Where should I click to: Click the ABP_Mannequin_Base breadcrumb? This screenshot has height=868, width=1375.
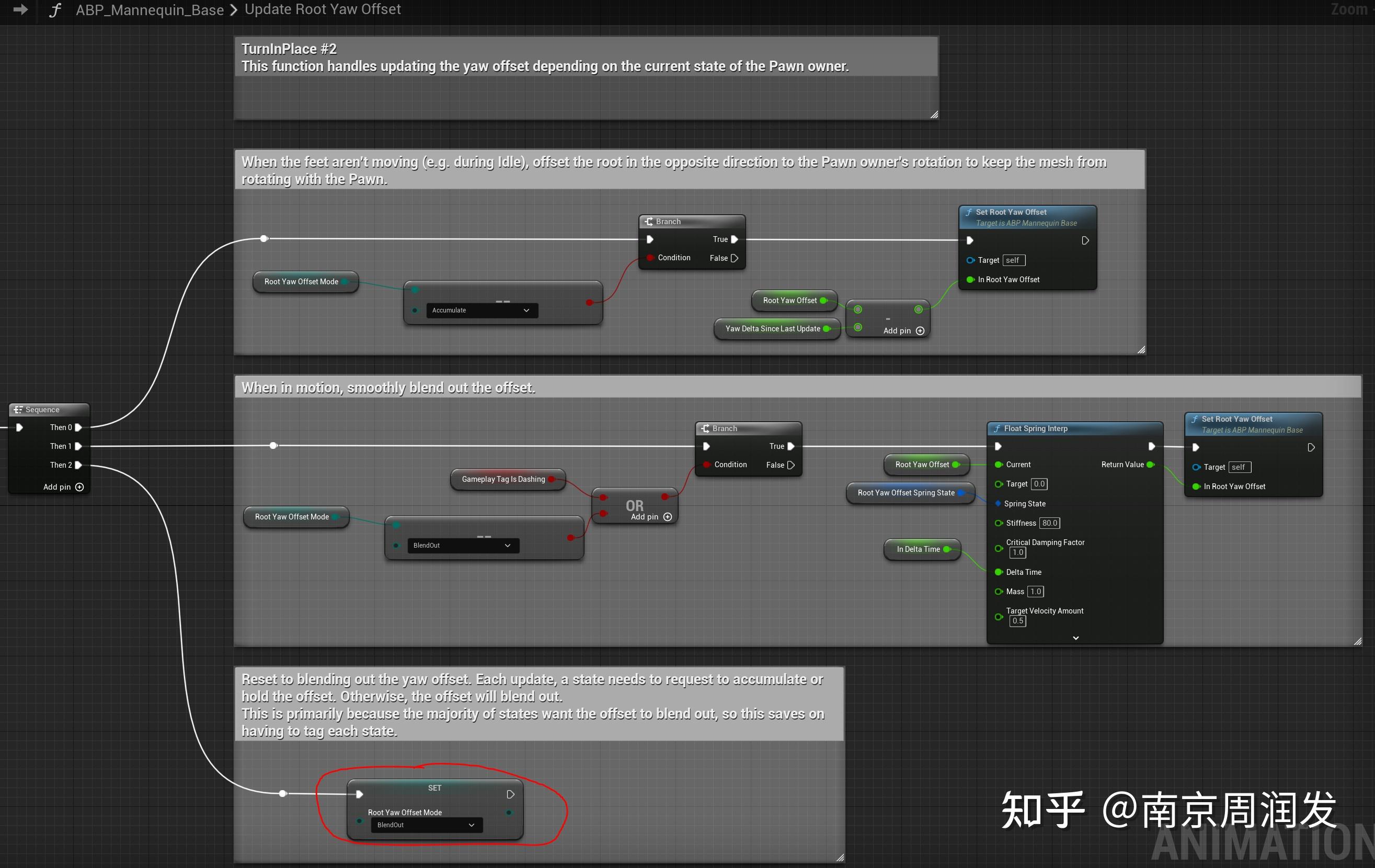click(150, 10)
